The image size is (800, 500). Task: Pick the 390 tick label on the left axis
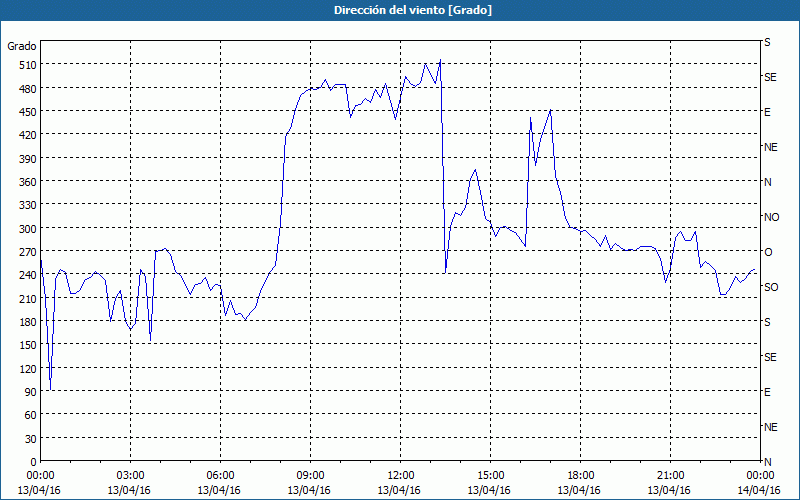[28, 159]
